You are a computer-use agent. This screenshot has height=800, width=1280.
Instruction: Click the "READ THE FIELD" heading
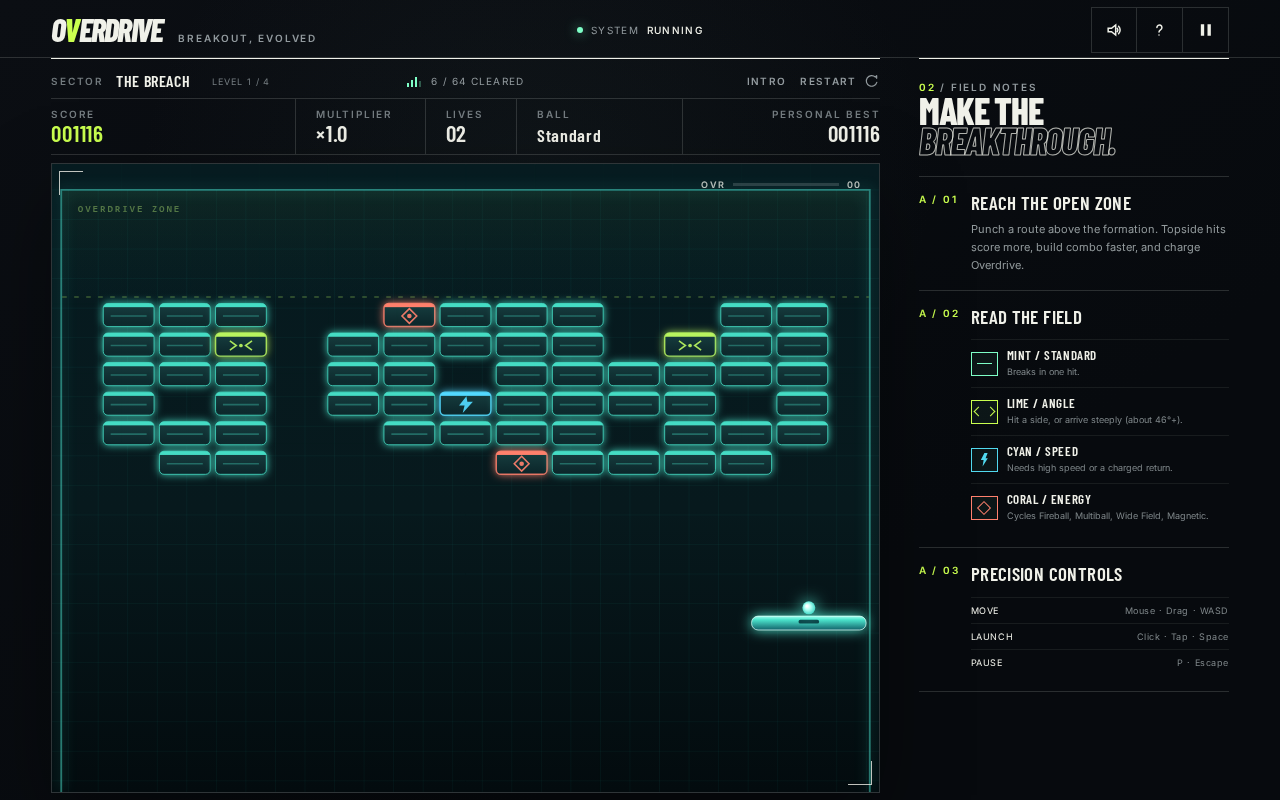pyautogui.click(x=1026, y=318)
